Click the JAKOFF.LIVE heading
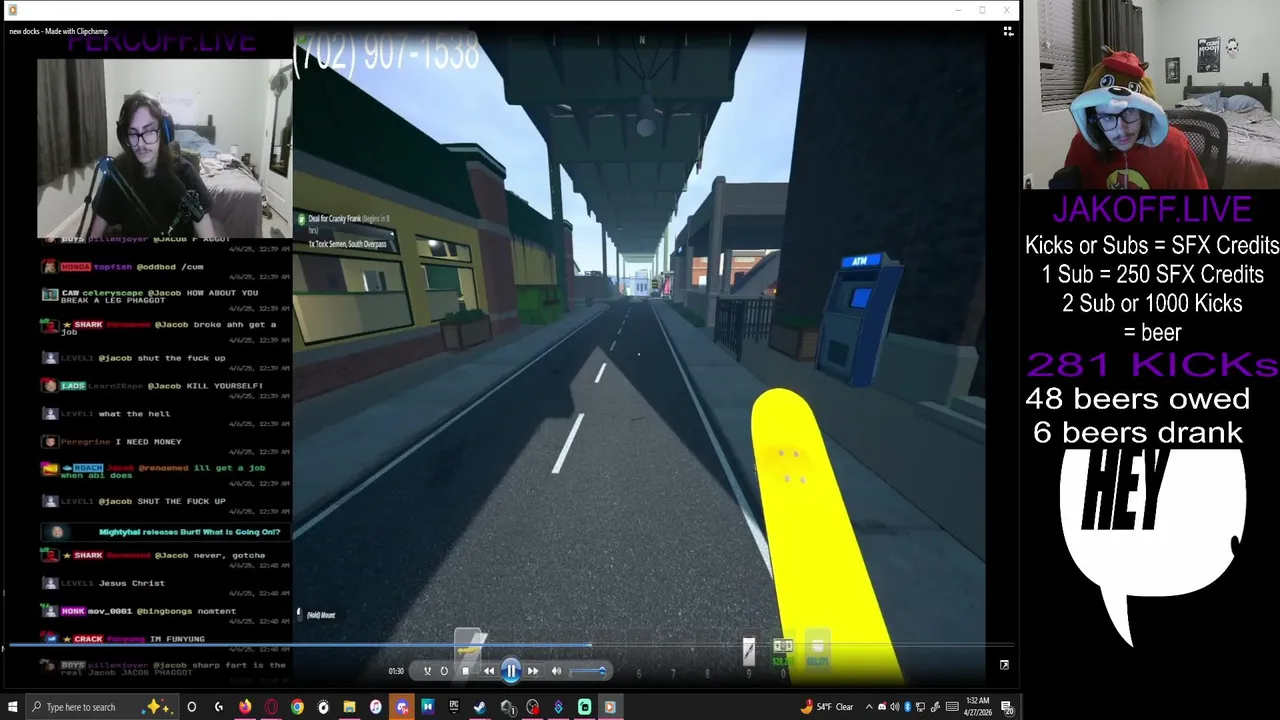The image size is (1280, 720). [x=1152, y=210]
